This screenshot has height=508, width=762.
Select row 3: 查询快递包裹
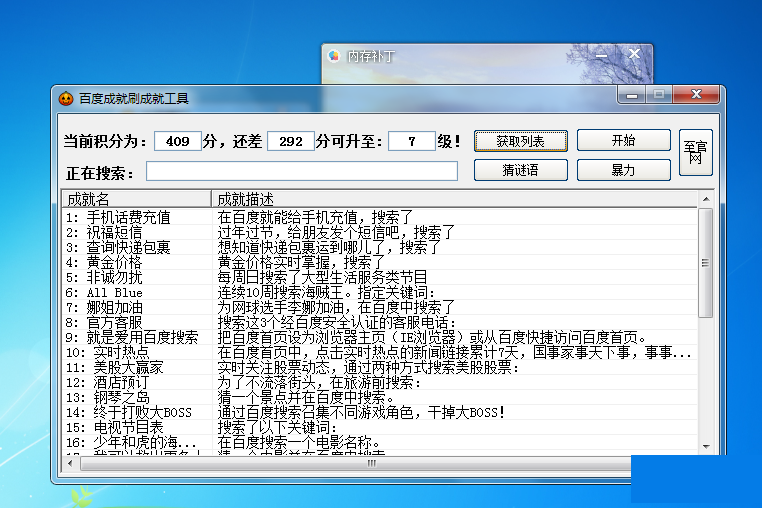[x=380, y=247]
